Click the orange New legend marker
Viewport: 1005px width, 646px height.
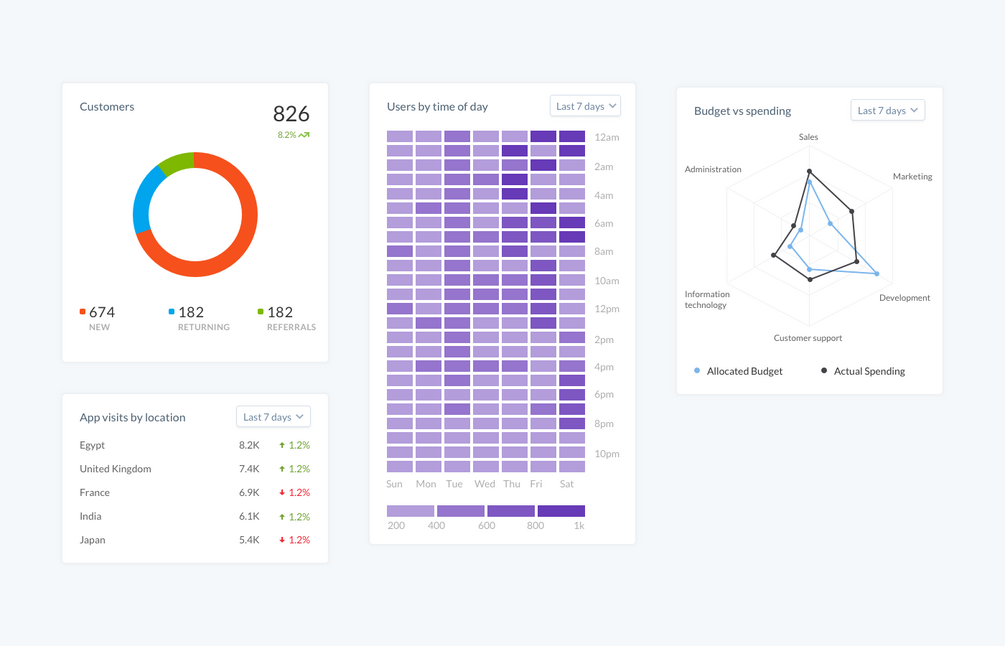pos(83,311)
